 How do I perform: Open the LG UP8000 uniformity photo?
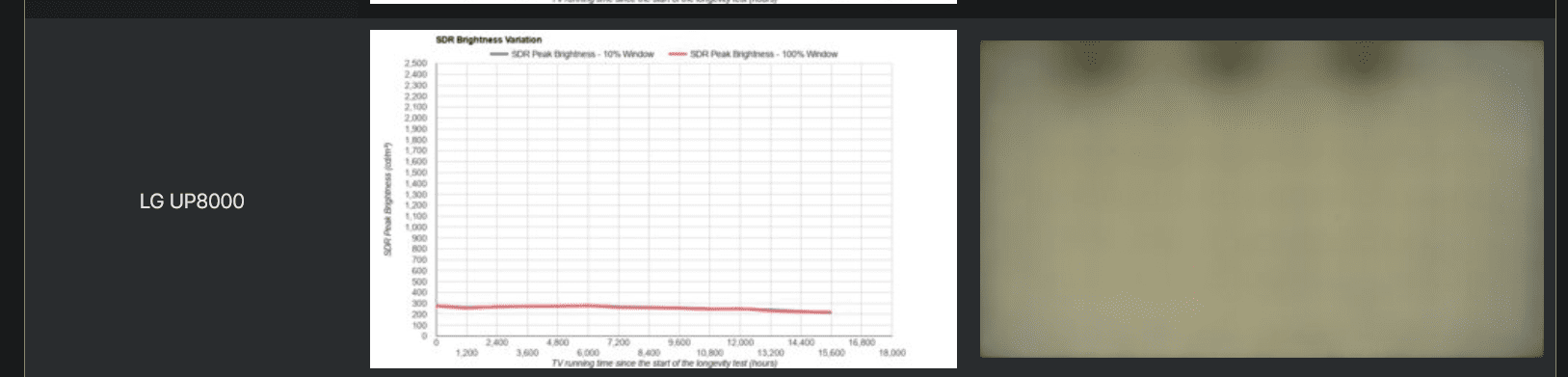pos(1262,199)
